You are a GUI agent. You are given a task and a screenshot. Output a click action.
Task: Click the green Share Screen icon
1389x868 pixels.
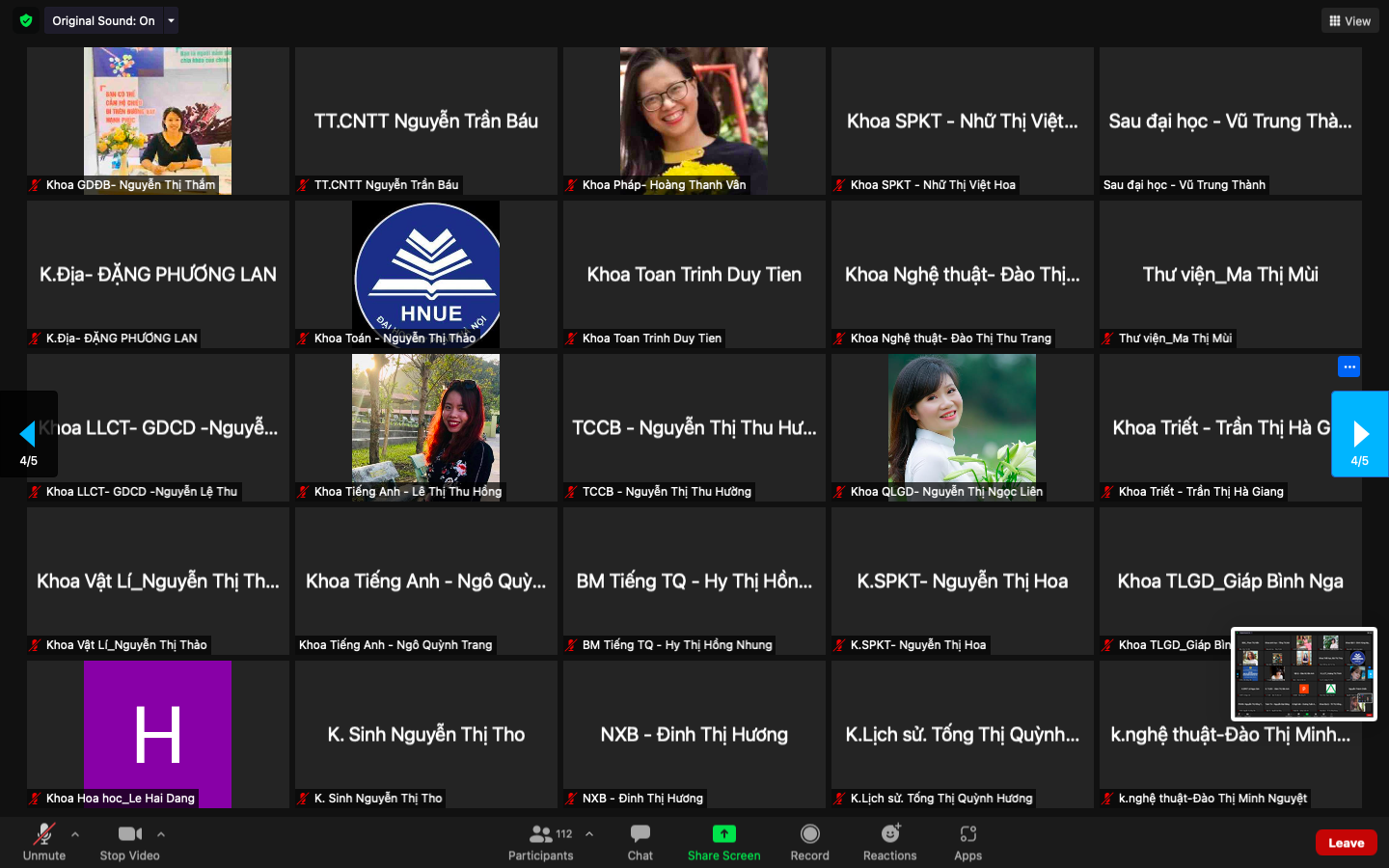pos(723,834)
